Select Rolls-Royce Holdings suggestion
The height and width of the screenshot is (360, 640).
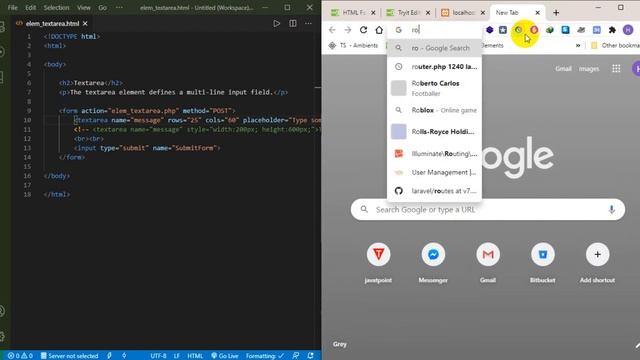tap(434, 131)
